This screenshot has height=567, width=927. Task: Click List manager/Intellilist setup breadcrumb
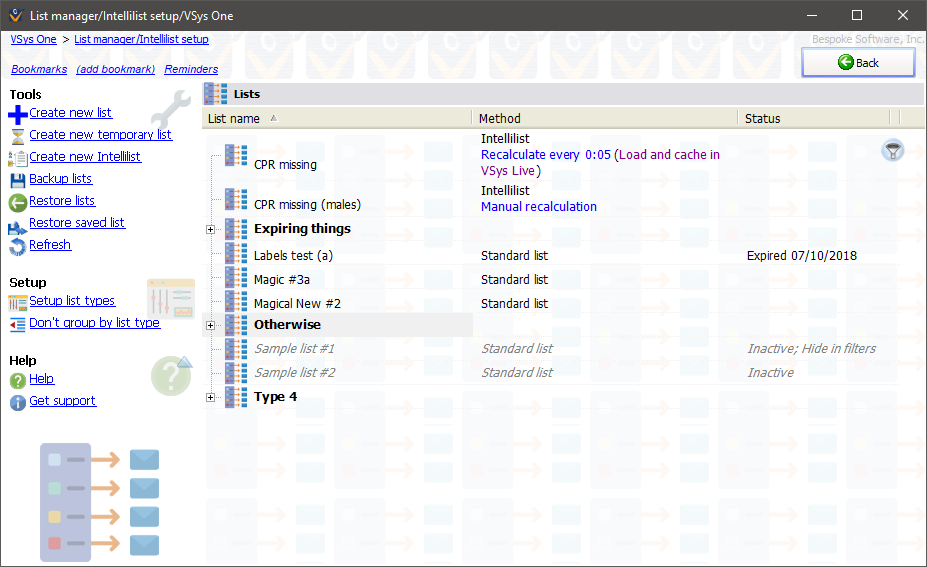(x=141, y=39)
